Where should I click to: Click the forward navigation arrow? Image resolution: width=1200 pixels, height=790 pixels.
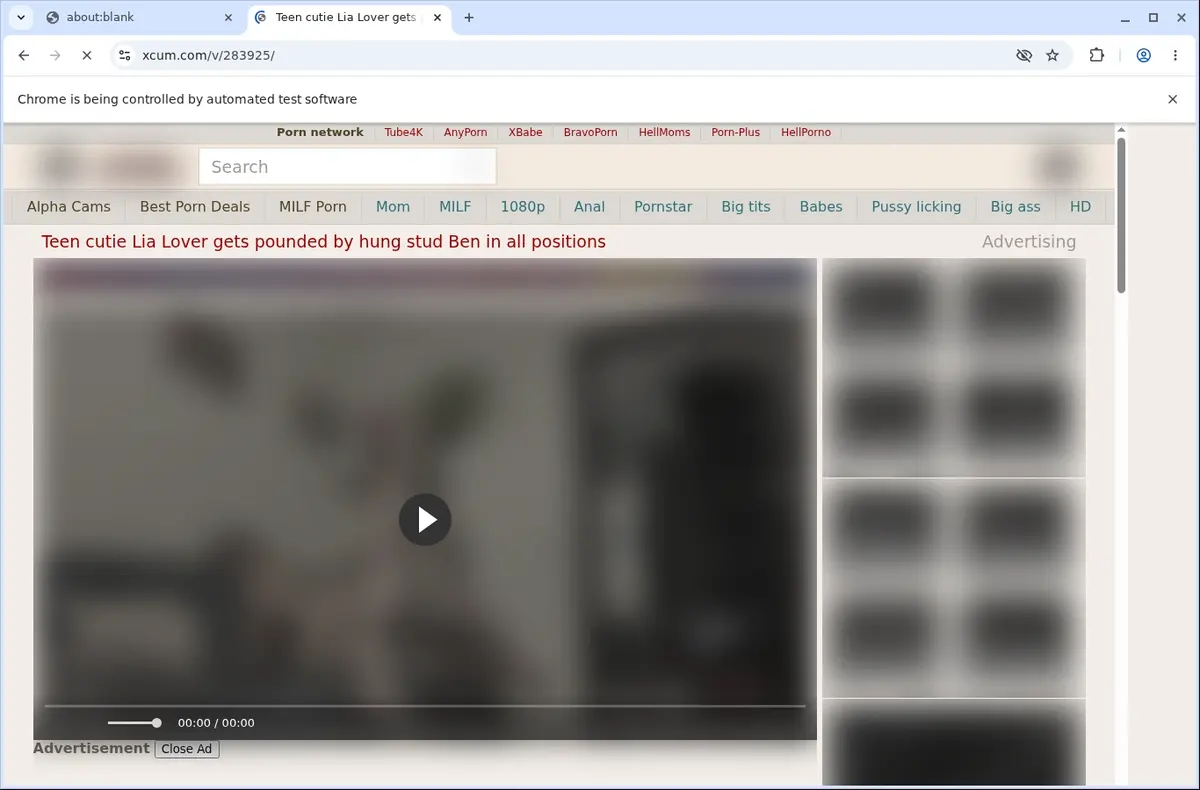pyautogui.click(x=55, y=55)
